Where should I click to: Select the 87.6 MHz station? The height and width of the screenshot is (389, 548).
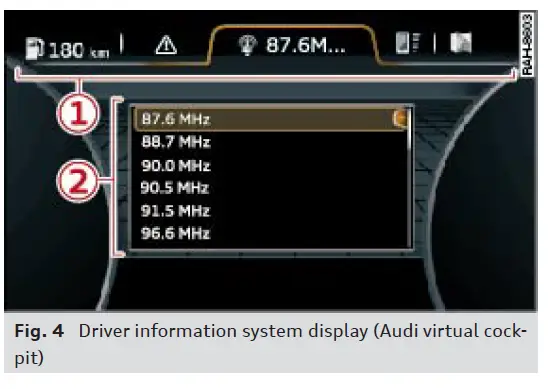click(271, 120)
